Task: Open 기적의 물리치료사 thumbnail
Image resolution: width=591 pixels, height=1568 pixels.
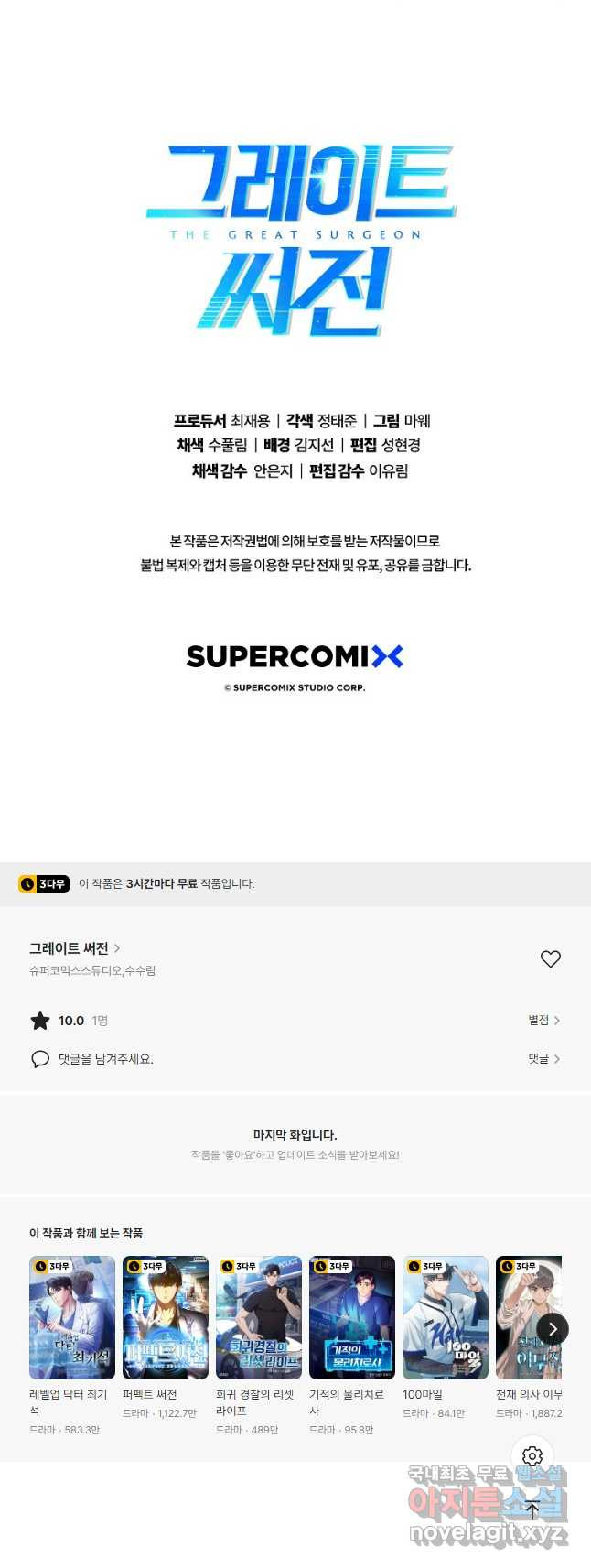Action: (x=352, y=1317)
